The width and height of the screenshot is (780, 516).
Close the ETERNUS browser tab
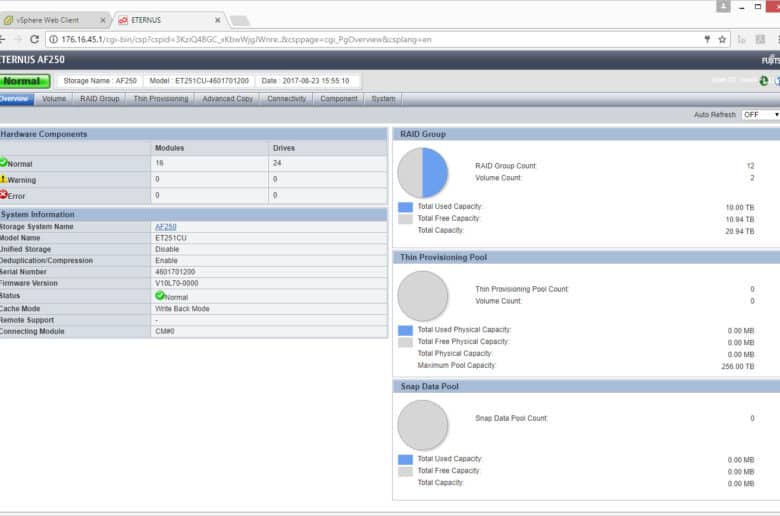click(x=217, y=20)
